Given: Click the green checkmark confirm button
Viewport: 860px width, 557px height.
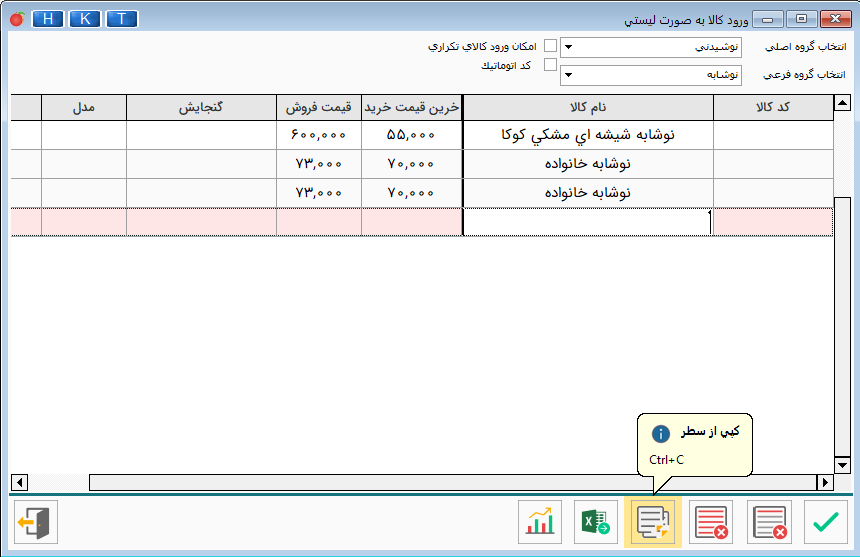Looking at the screenshot, I should point(825,522).
